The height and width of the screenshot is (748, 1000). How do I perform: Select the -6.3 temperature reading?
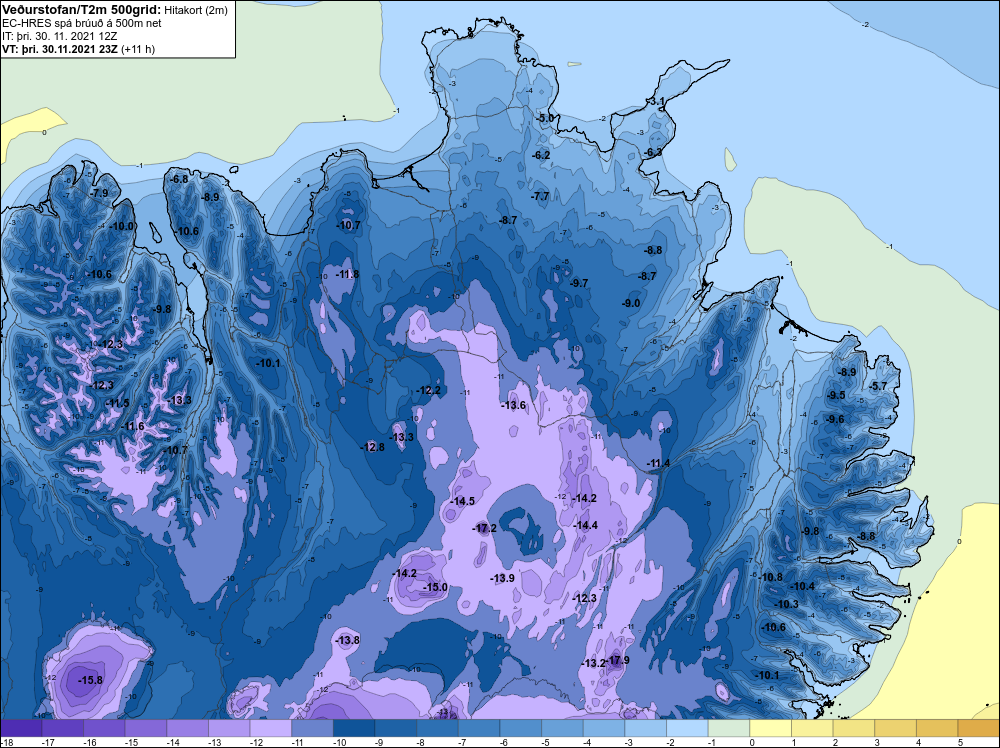point(653,152)
